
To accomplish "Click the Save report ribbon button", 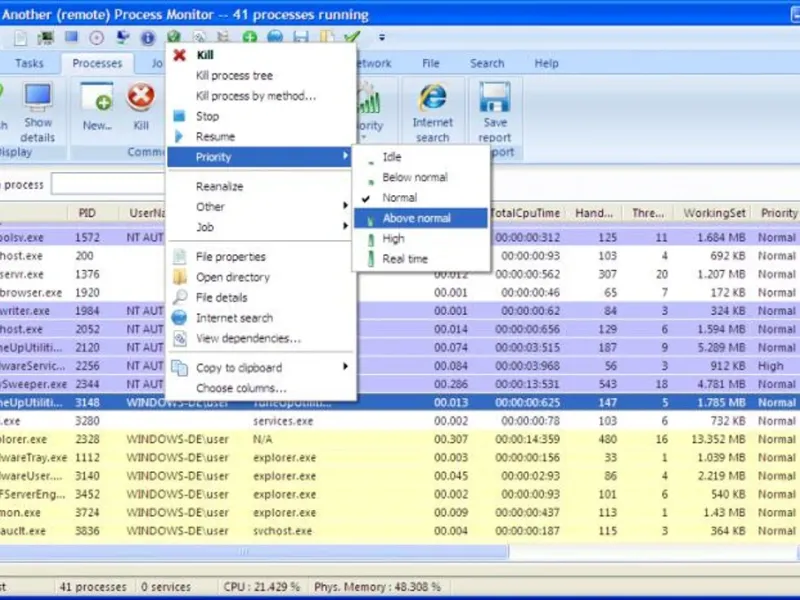I will [494, 113].
